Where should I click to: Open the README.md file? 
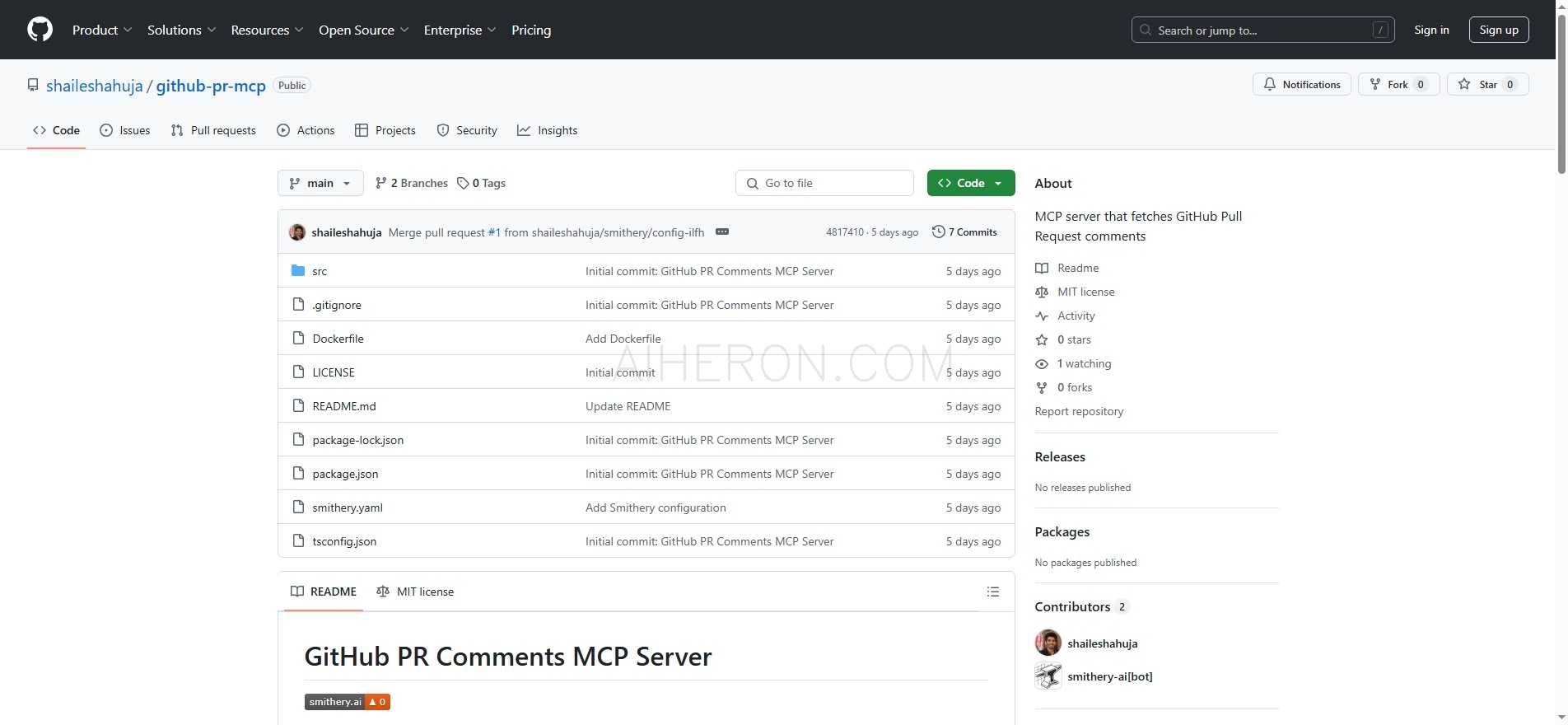pos(344,406)
